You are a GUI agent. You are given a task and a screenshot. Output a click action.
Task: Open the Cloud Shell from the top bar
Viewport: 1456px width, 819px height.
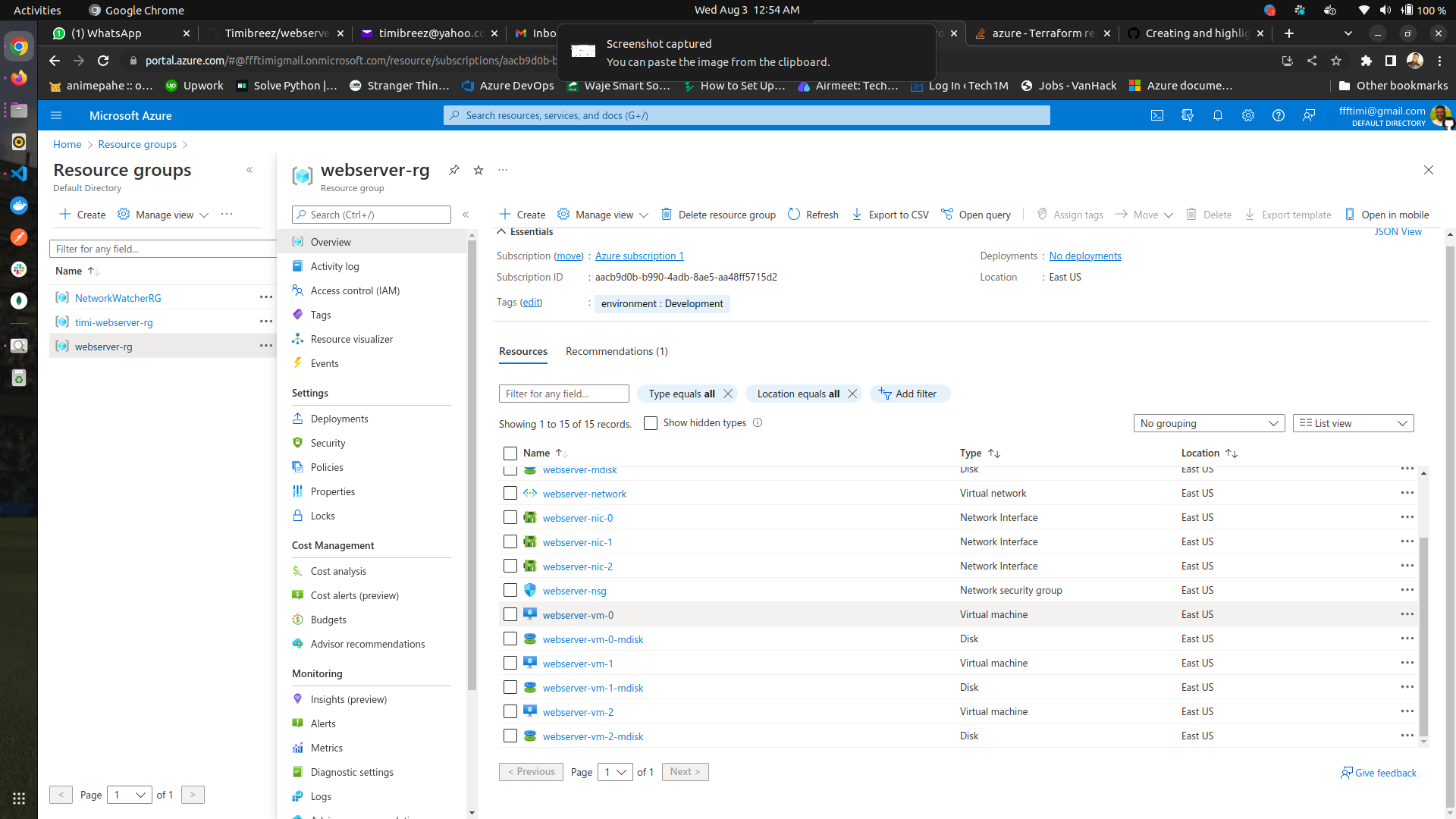pyautogui.click(x=1157, y=115)
